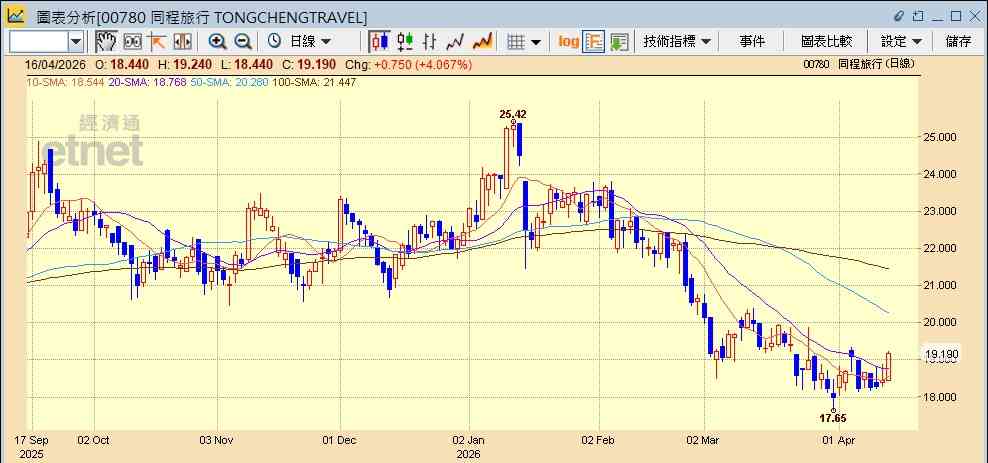Click the 17.65 low price marker

point(832,418)
